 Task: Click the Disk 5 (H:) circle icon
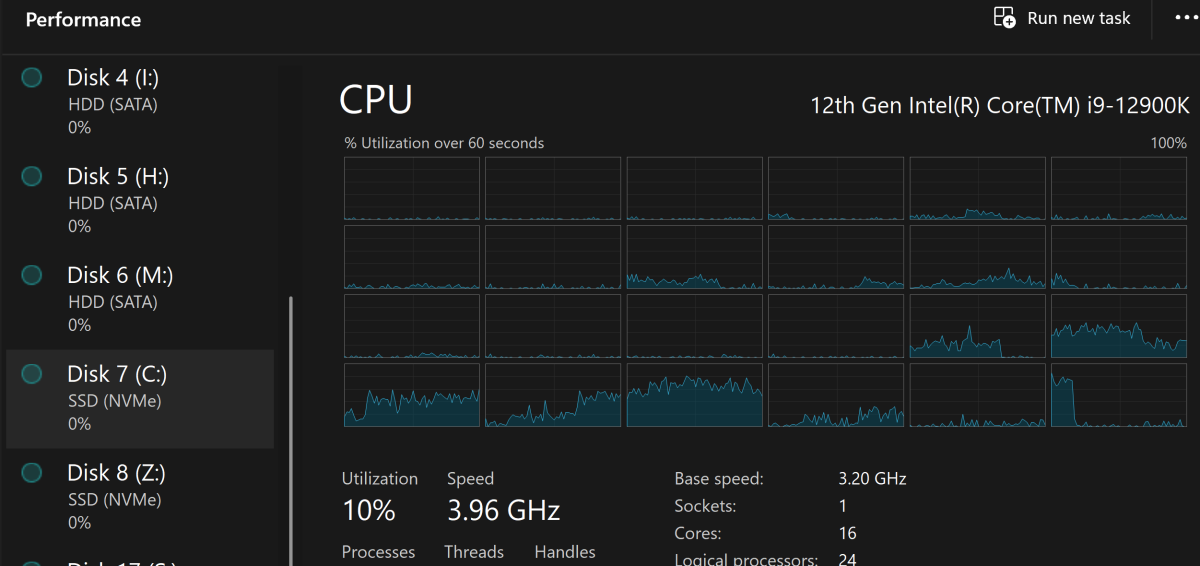[32, 176]
